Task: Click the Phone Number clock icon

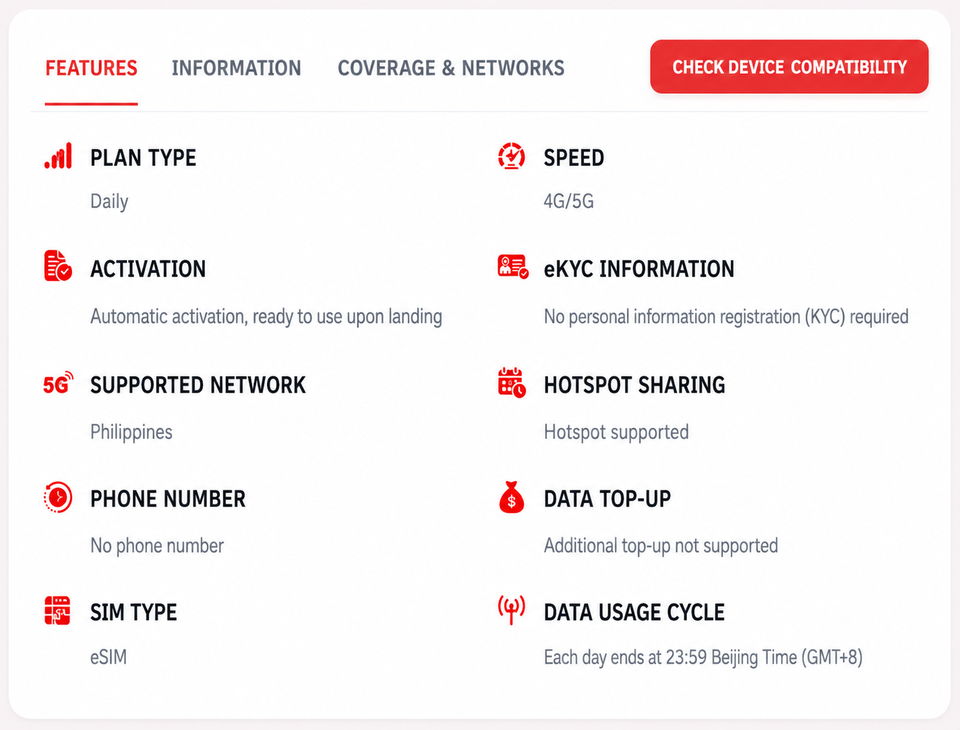Action: (x=58, y=497)
